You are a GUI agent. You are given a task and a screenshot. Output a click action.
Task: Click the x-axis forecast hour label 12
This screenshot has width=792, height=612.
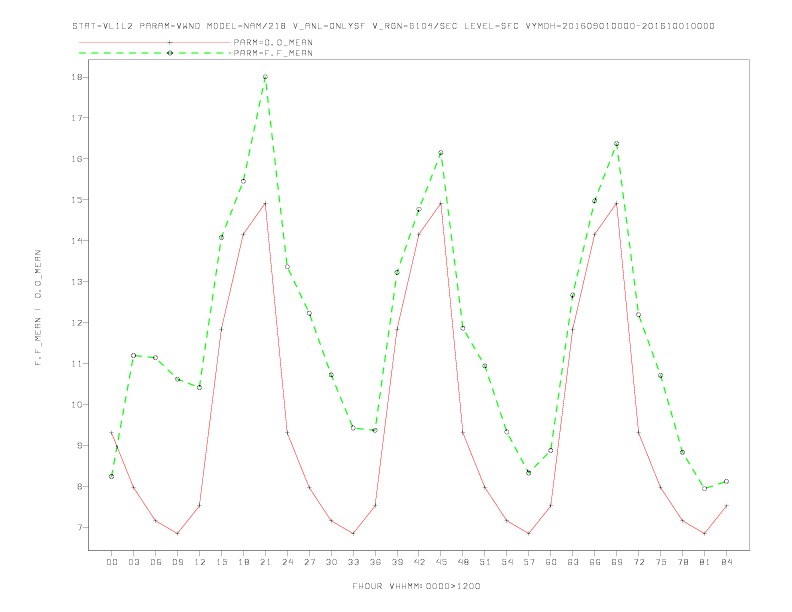(x=200, y=562)
